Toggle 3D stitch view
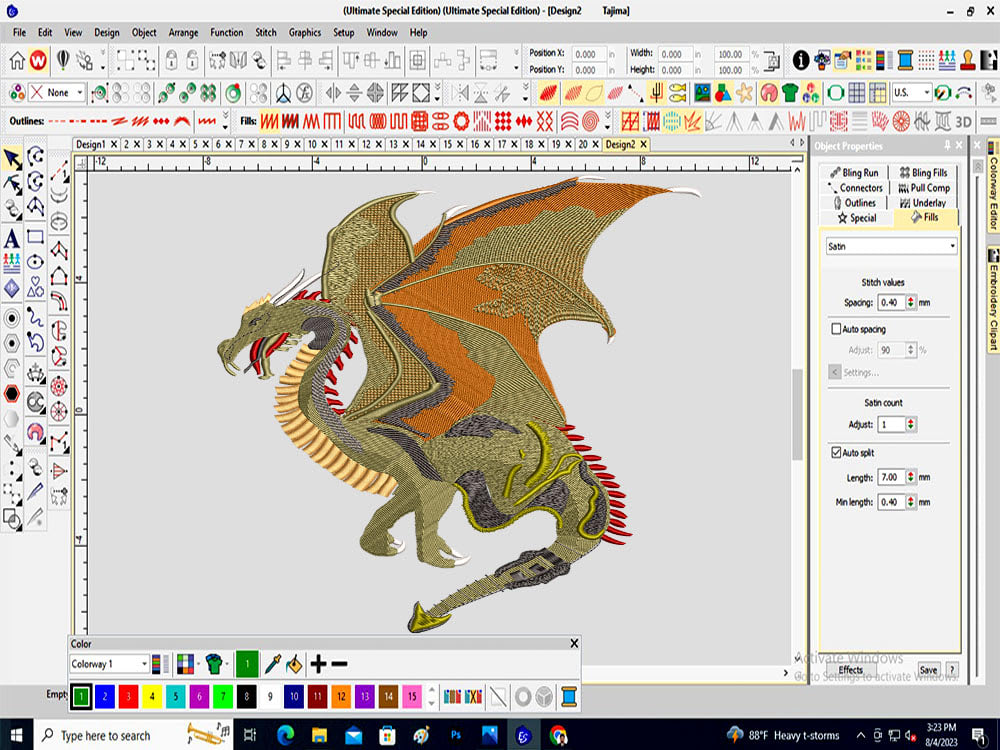The image size is (1000, 750). click(963, 120)
